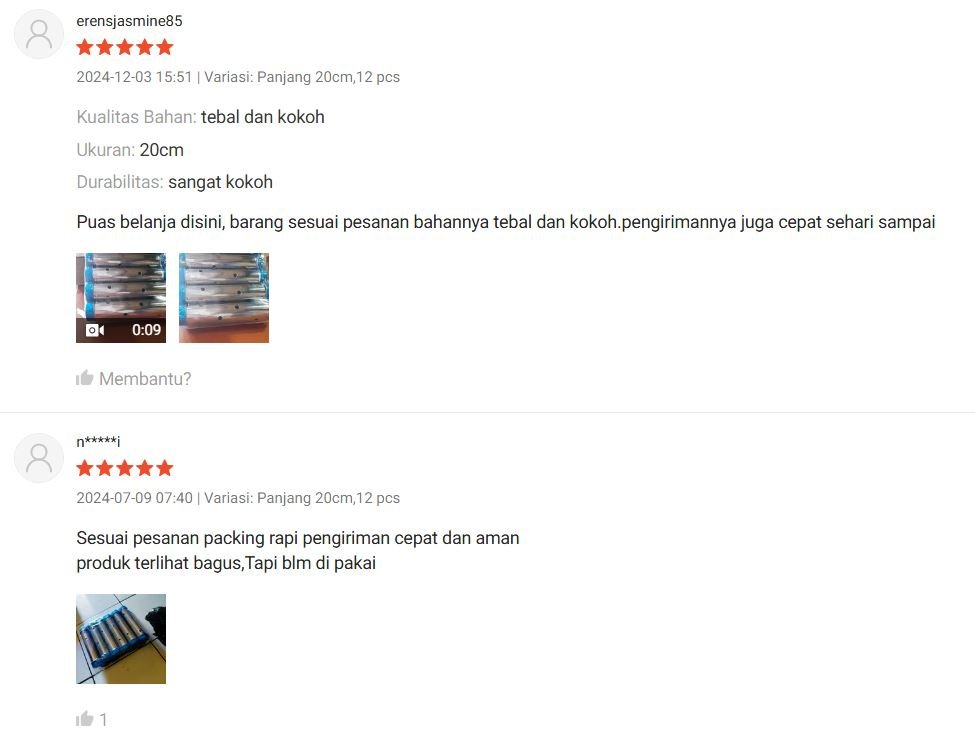Click the n*****i username text
This screenshot has width=975, height=739.
tap(98, 442)
